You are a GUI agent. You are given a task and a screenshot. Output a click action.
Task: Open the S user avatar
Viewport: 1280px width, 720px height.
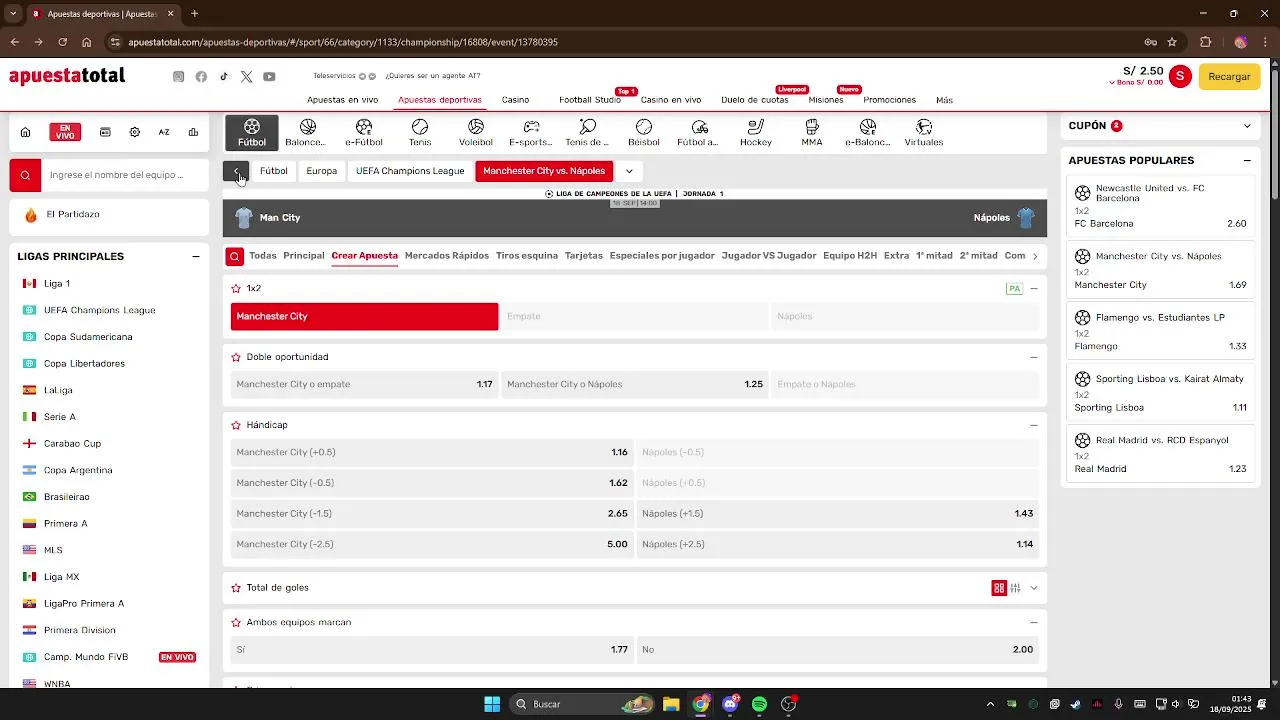pos(1180,76)
